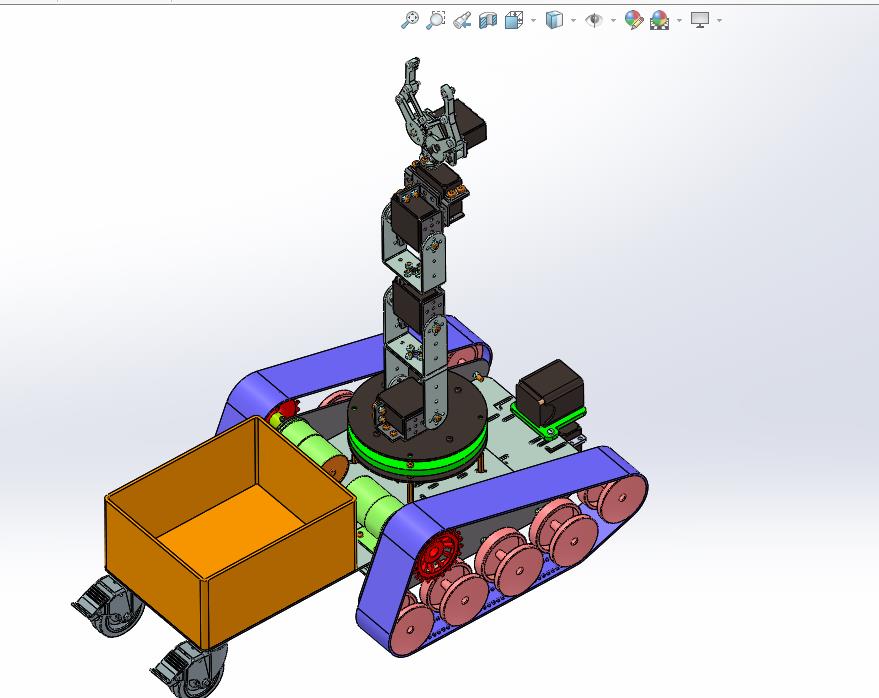Expand the View Settings dropdown arrow
Viewport: 879px width, 698px height.
(719, 21)
